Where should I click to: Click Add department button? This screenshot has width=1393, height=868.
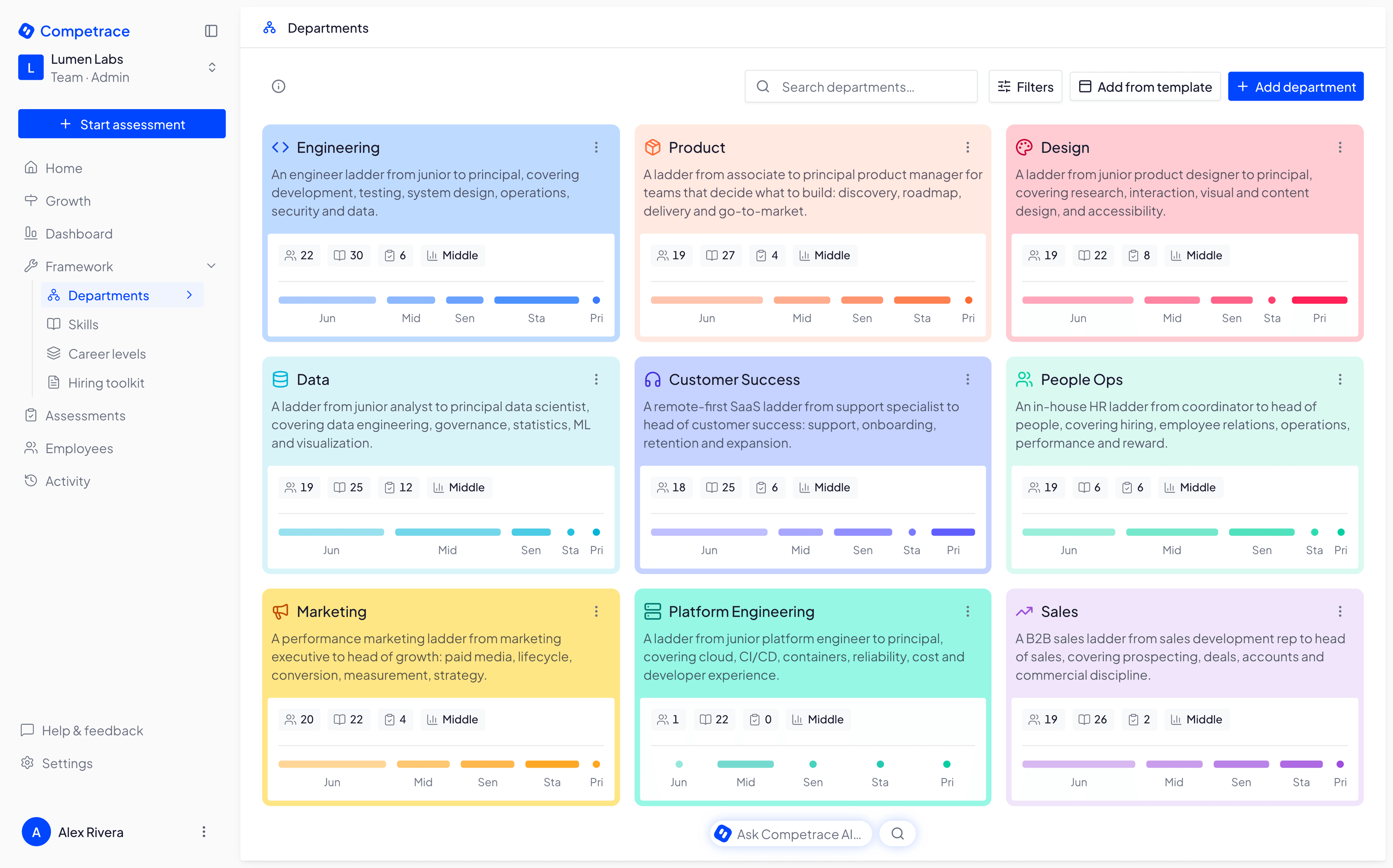click(x=1295, y=86)
